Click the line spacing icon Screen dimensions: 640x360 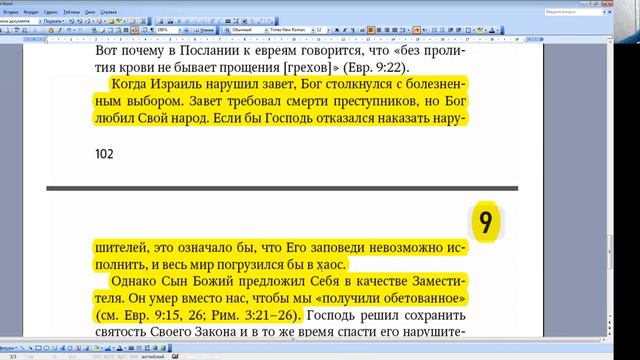click(x=402, y=30)
